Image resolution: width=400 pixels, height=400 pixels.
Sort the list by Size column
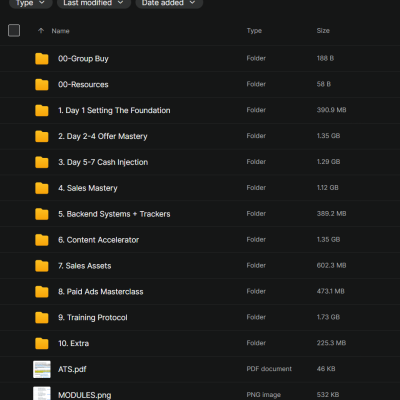323,31
